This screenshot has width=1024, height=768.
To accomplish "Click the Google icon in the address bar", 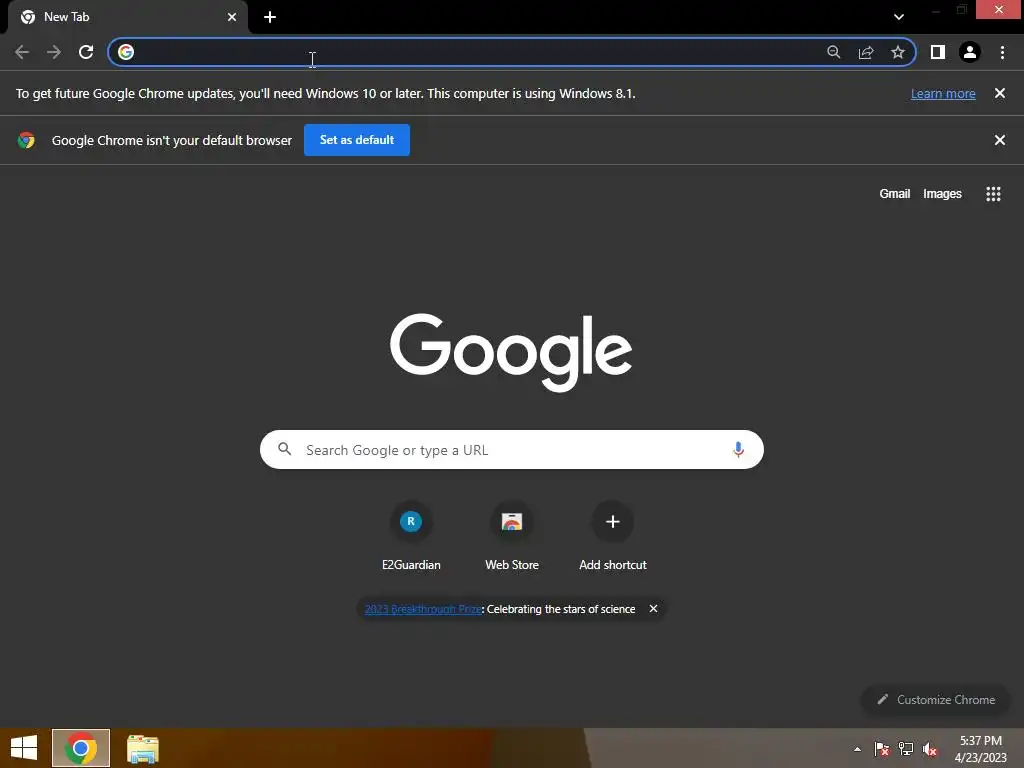I will (x=126, y=52).
